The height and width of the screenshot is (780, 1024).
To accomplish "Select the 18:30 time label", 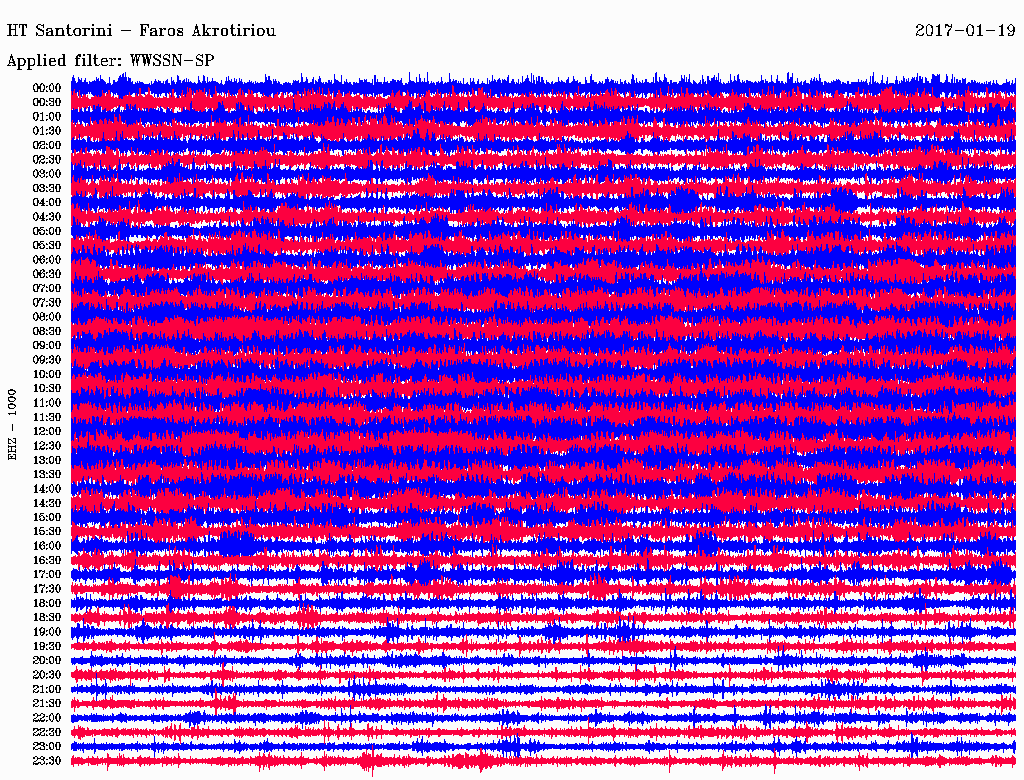I will (x=47, y=618).
